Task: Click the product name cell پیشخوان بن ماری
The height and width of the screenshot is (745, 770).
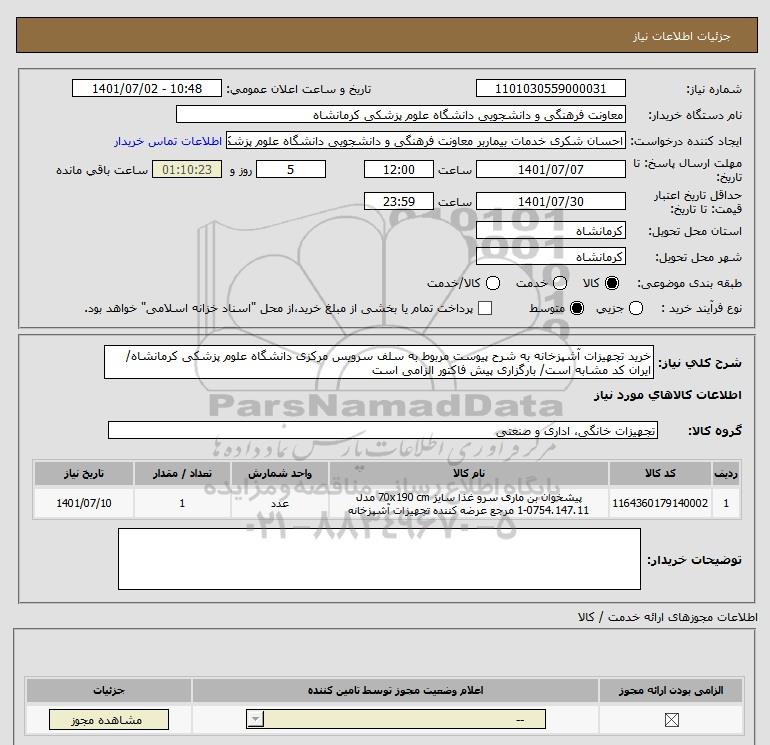Action: pos(469,503)
